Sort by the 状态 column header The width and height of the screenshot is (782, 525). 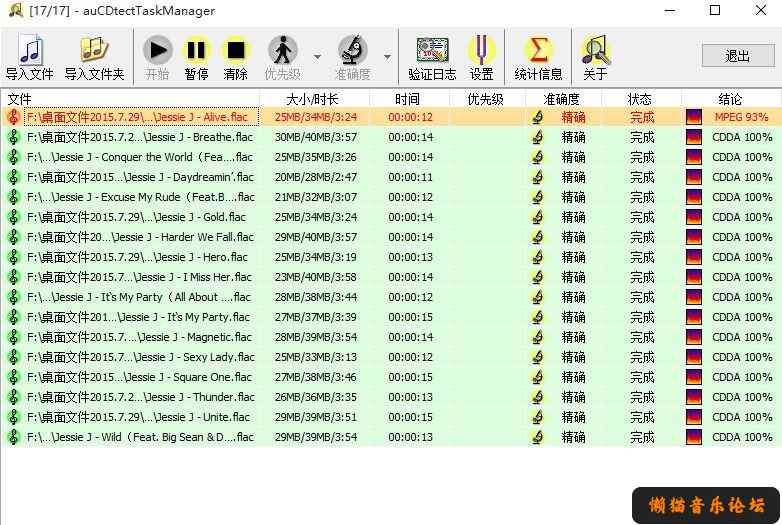(641, 99)
